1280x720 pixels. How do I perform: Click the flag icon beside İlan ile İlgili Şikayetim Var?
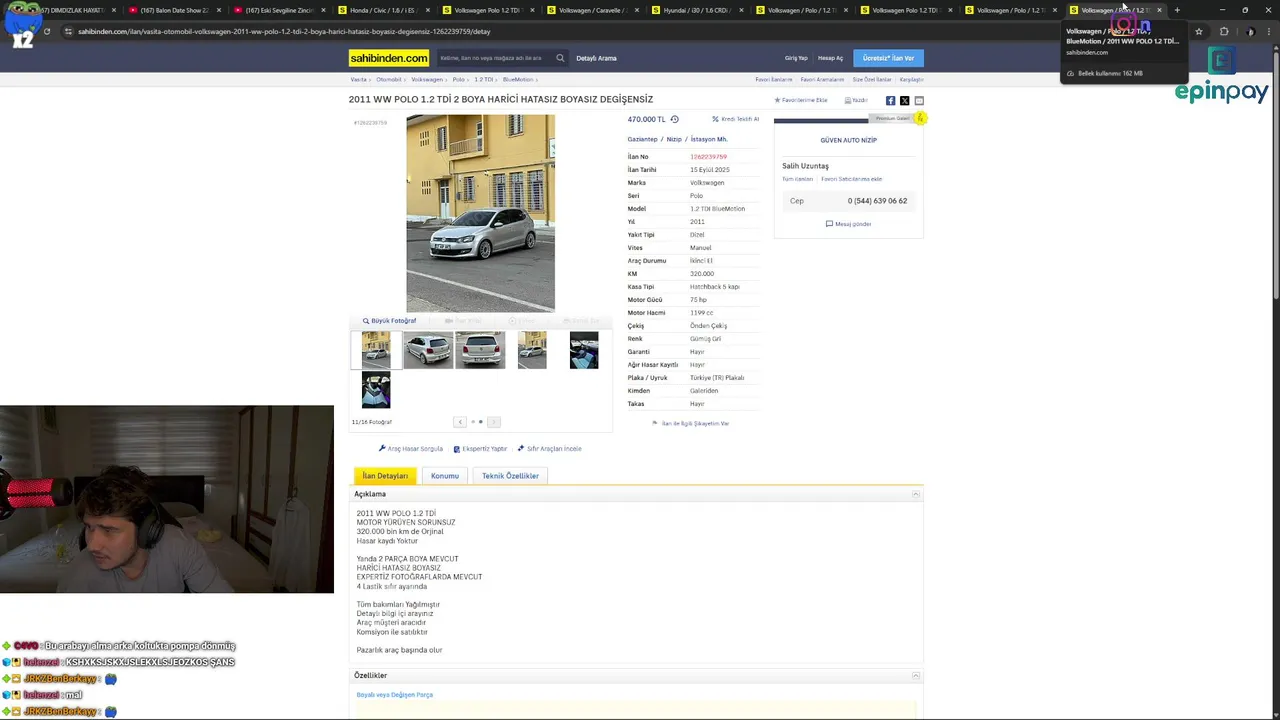[655, 423]
